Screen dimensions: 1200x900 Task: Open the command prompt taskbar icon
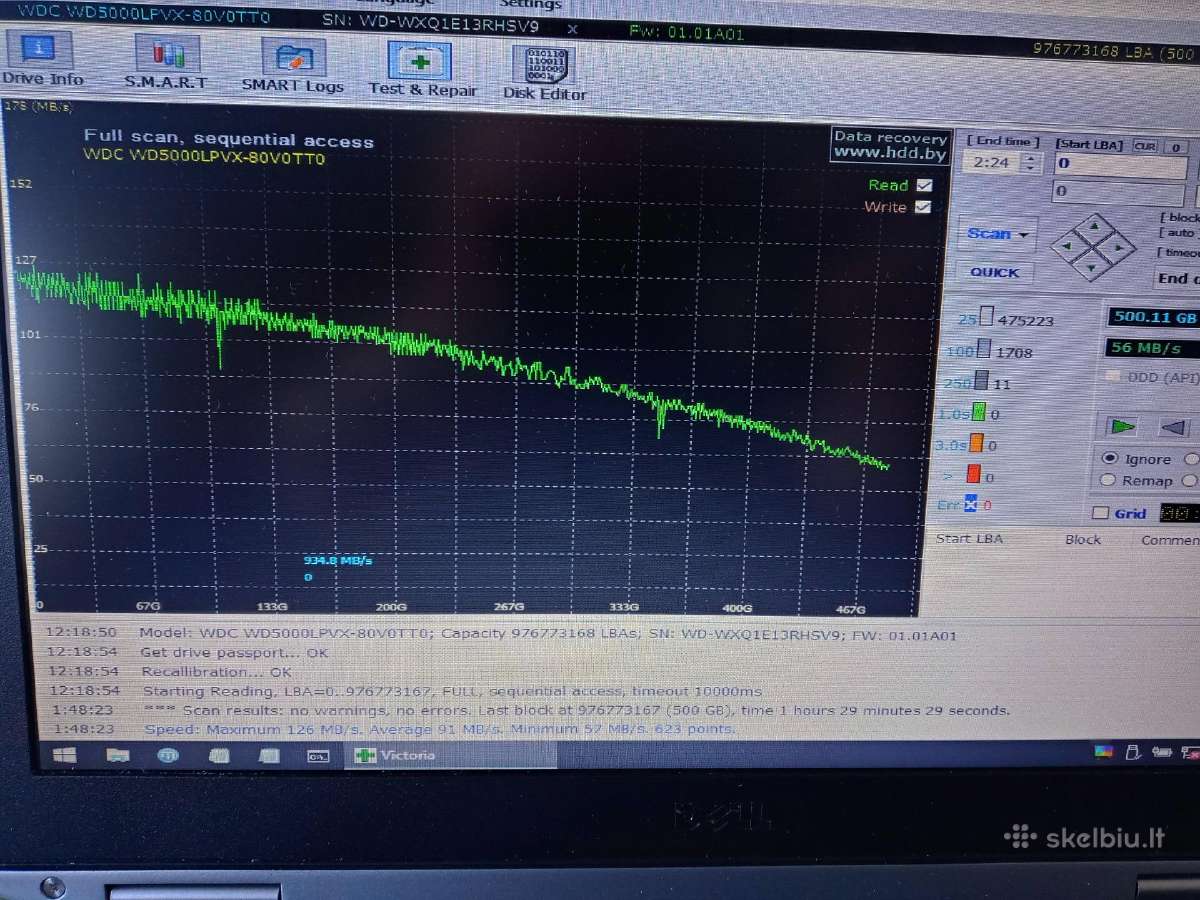[318, 756]
